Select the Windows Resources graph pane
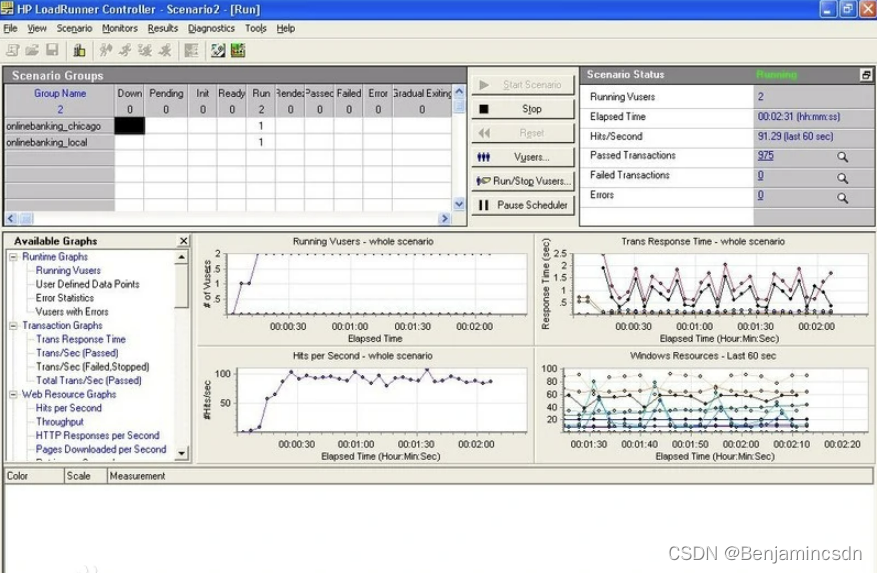877x573 pixels. 705,406
